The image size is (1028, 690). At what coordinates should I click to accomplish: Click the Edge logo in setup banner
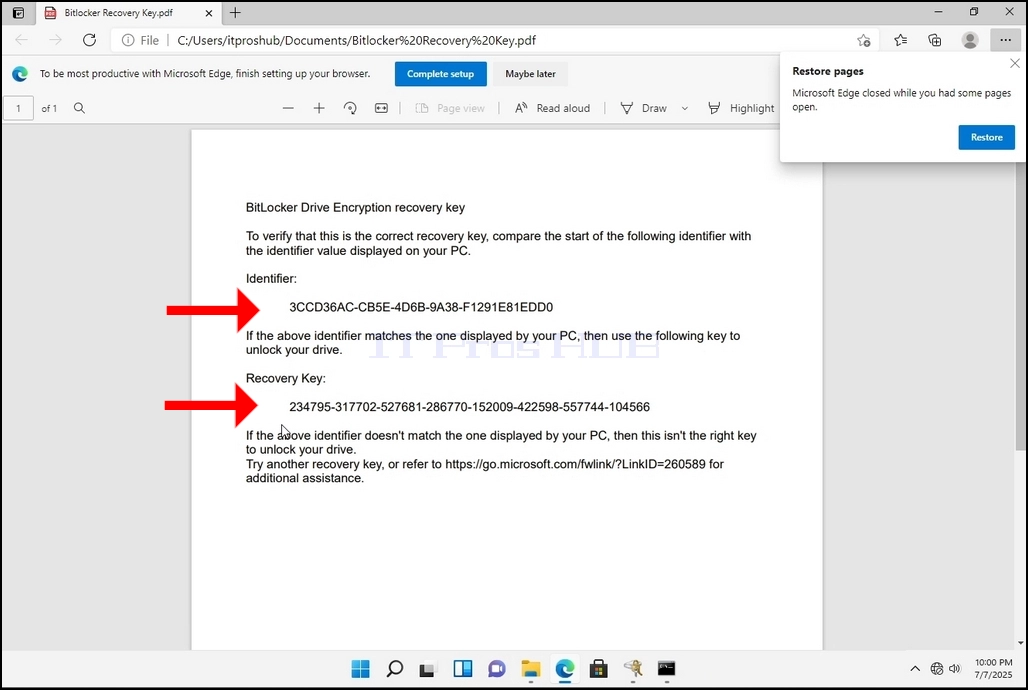(x=20, y=74)
